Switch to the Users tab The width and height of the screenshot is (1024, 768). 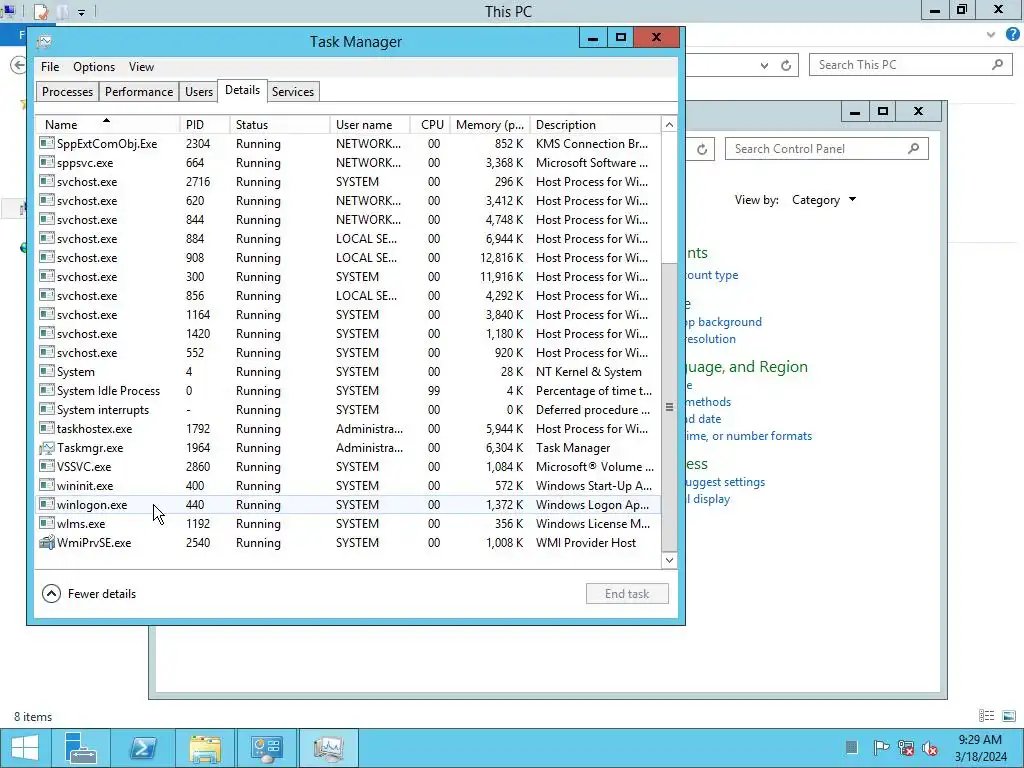[199, 92]
